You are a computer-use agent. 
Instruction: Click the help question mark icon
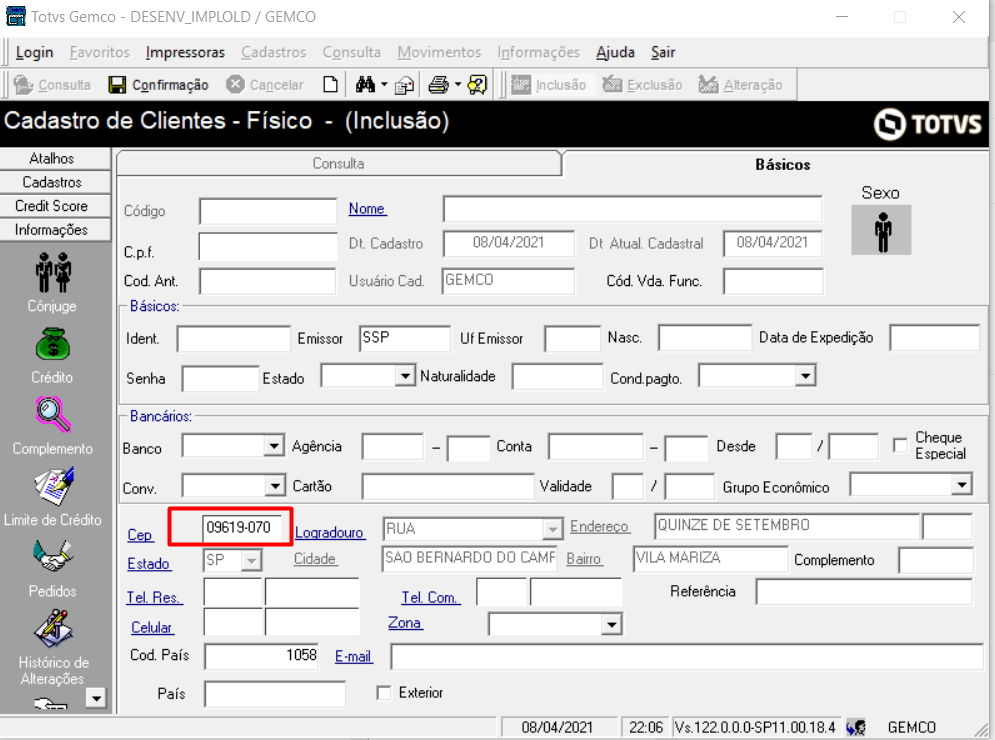coord(477,84)
